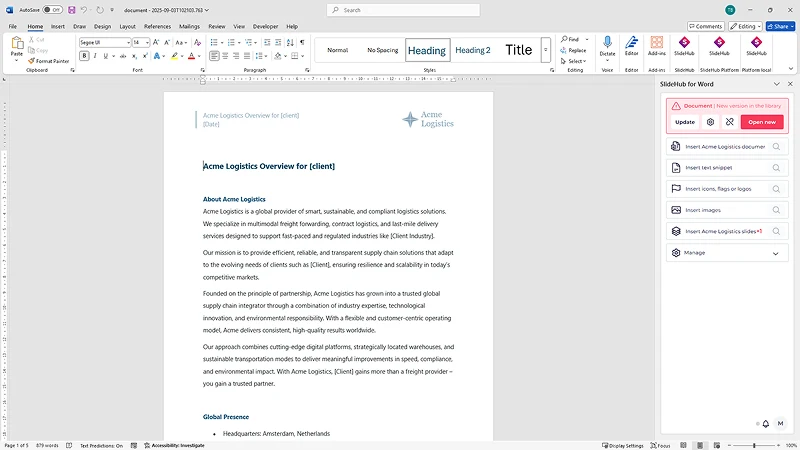Increase paragraph indent

(x=278, y=42)
